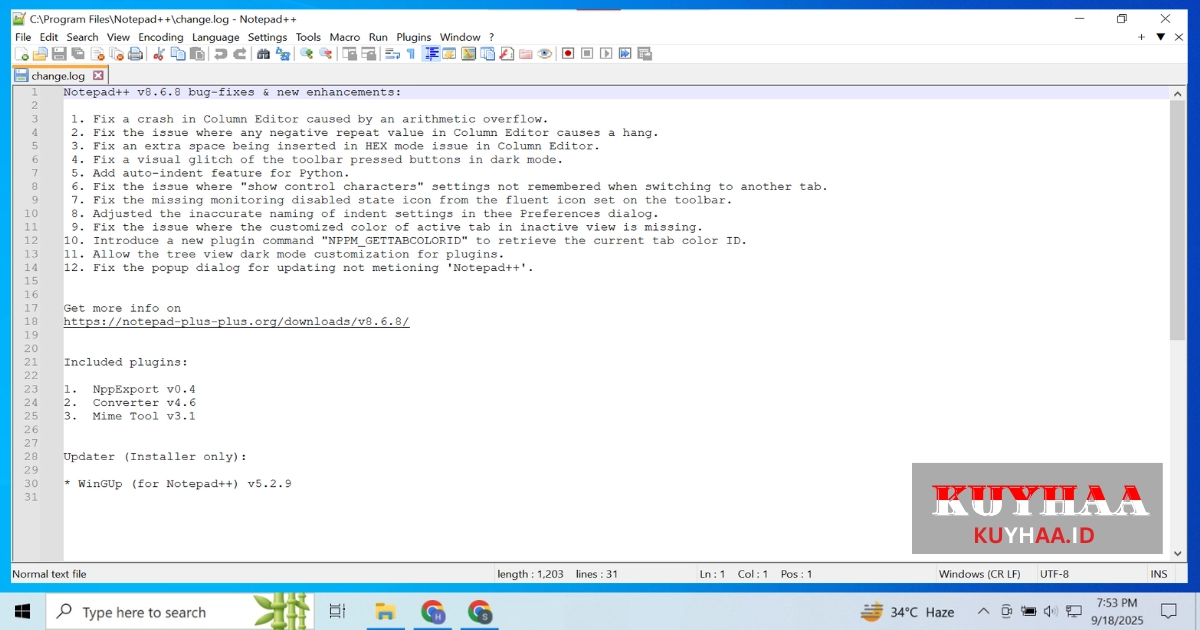
Task: Click the Save All toolbar icon
Action: [77, 54]
